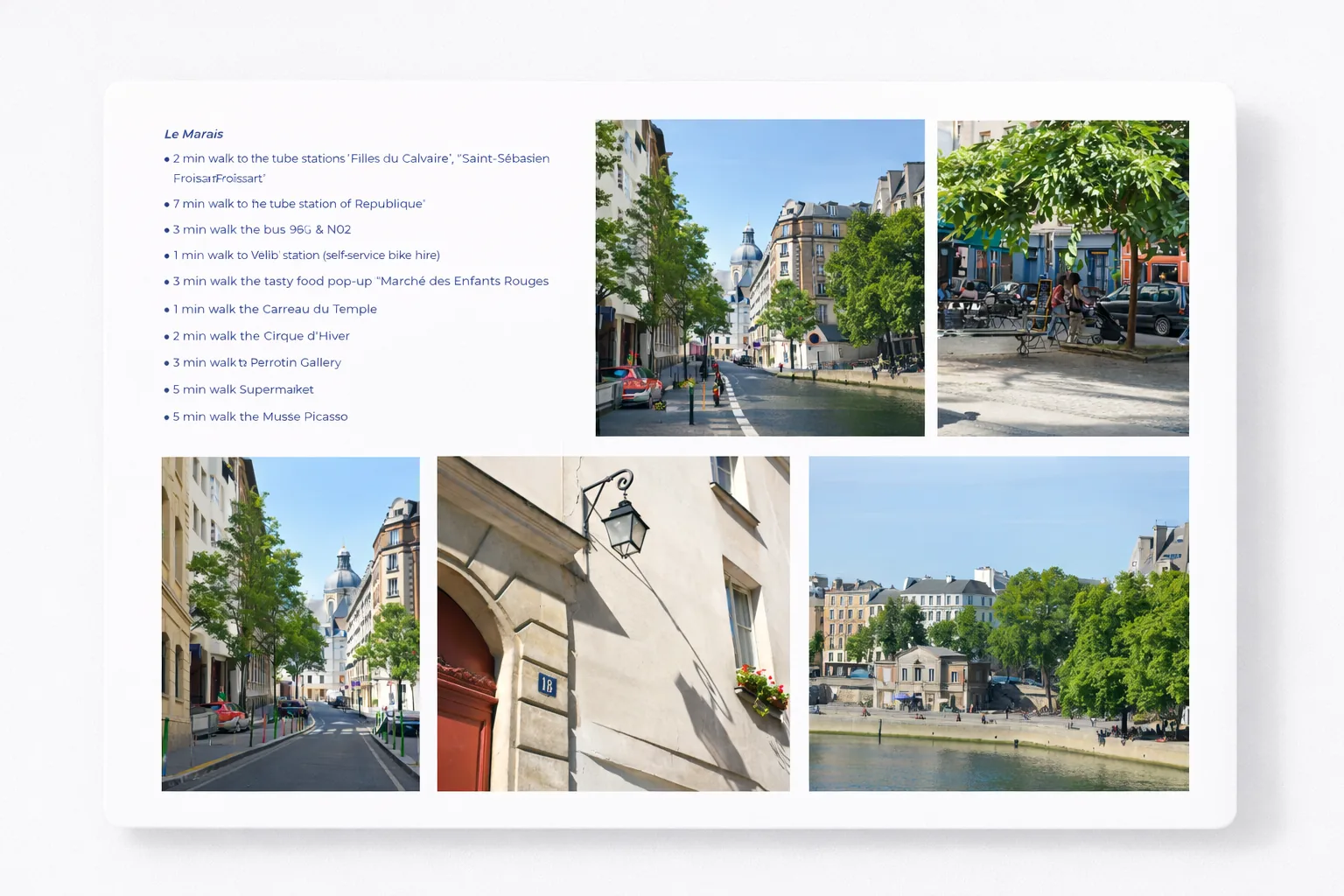
Task: Select the bus 96 & N02 bullet point
Action: tap(261, 229)
